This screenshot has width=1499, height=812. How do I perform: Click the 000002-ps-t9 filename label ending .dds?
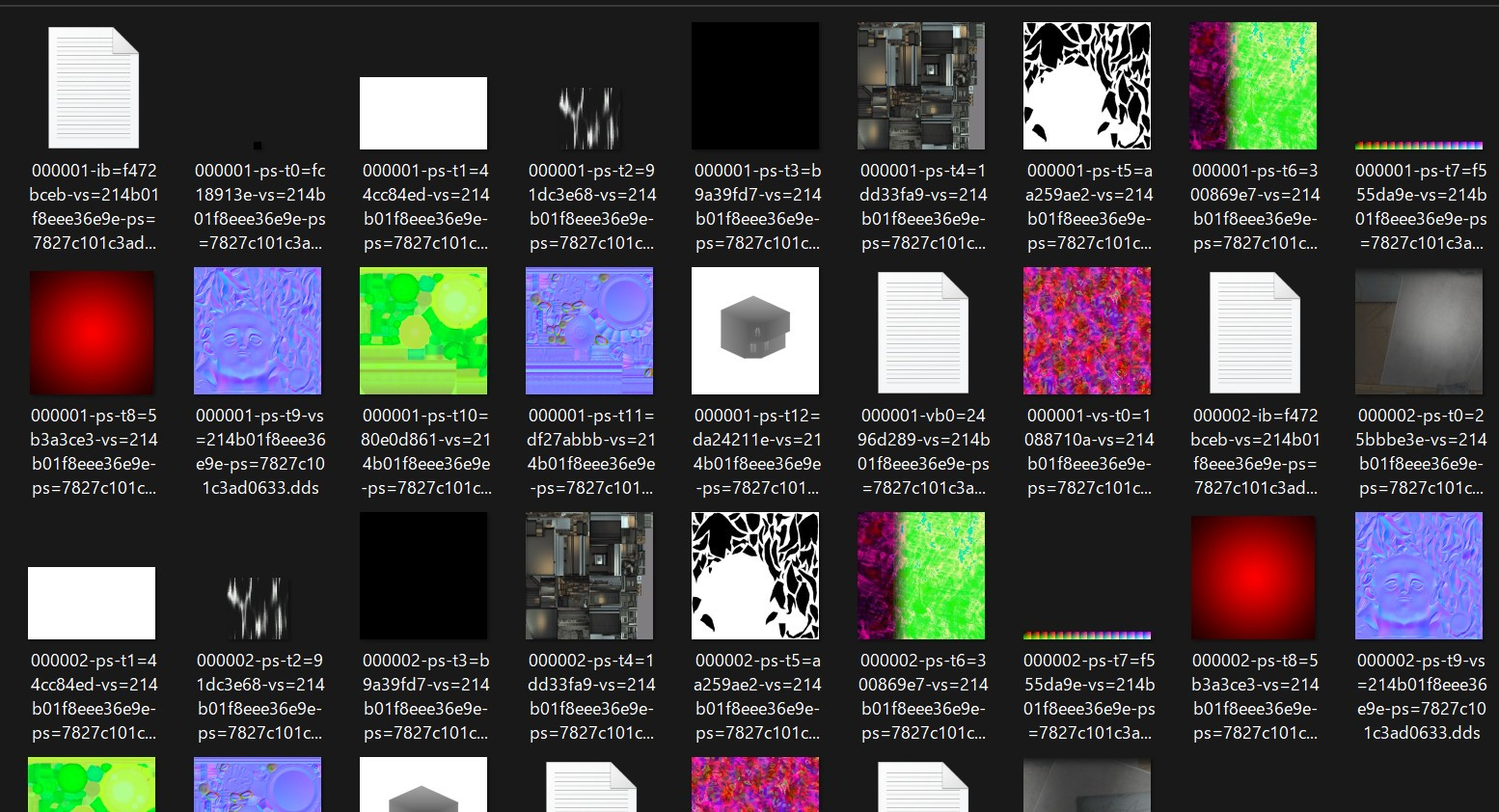tap(1421, 696)
